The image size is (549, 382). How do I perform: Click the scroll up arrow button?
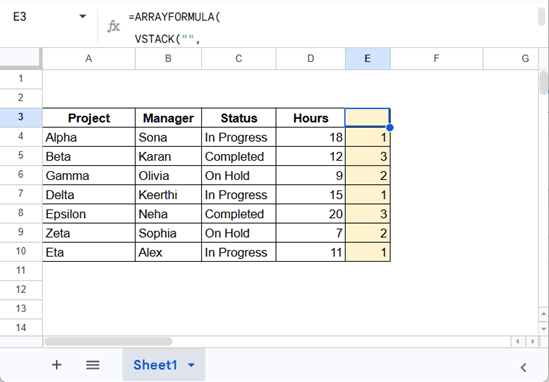click(x=543, y=314)
